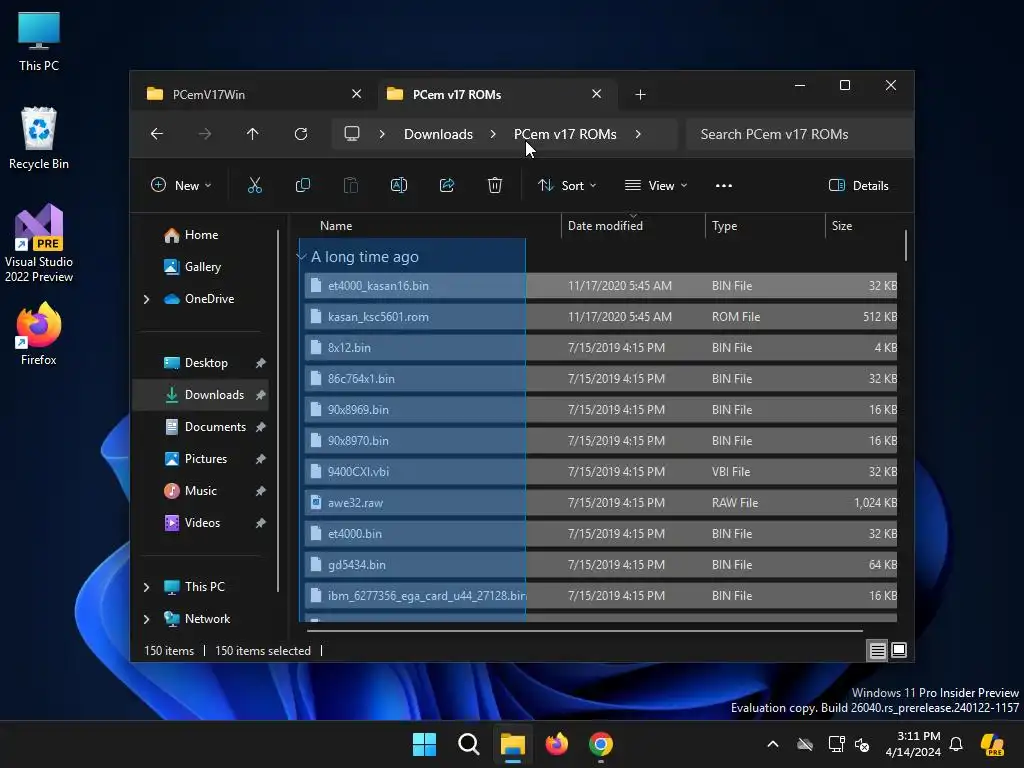The width and height of the screenshot is (1024, 768).
Task: Toggle the Details pane button
Action: pos(858,185)
